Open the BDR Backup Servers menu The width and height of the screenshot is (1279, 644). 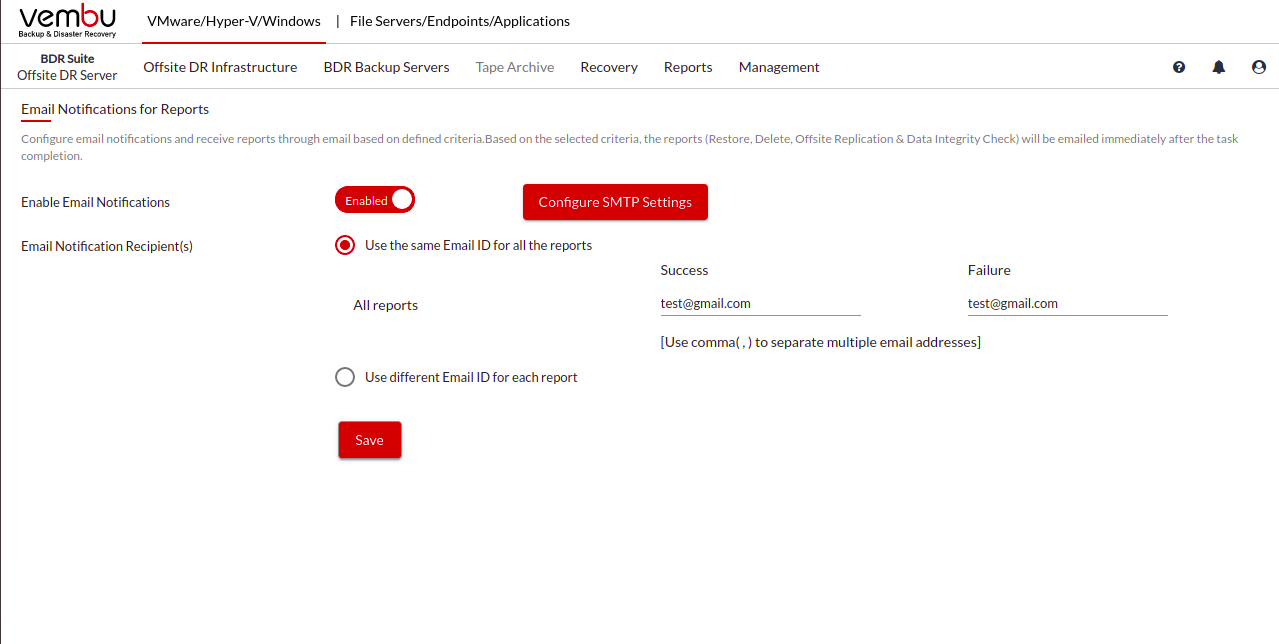tap(386, 67)
